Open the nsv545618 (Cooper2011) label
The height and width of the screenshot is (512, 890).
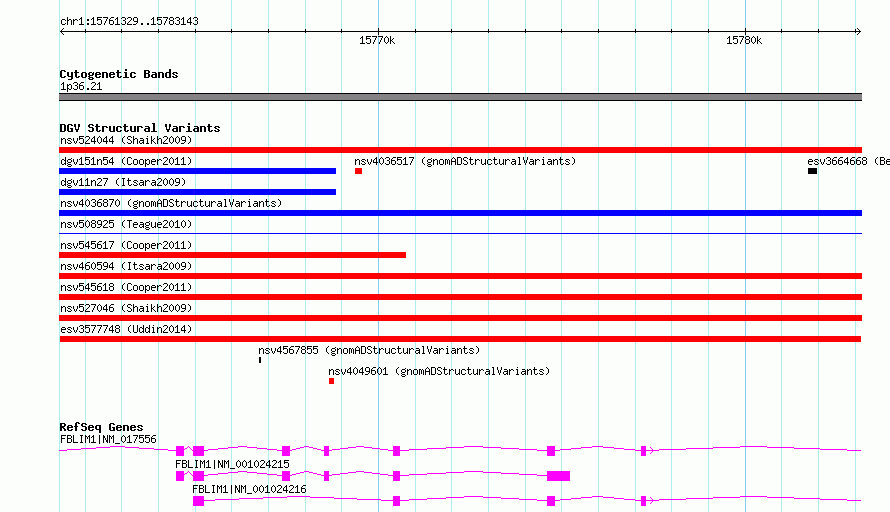(126, 287)
